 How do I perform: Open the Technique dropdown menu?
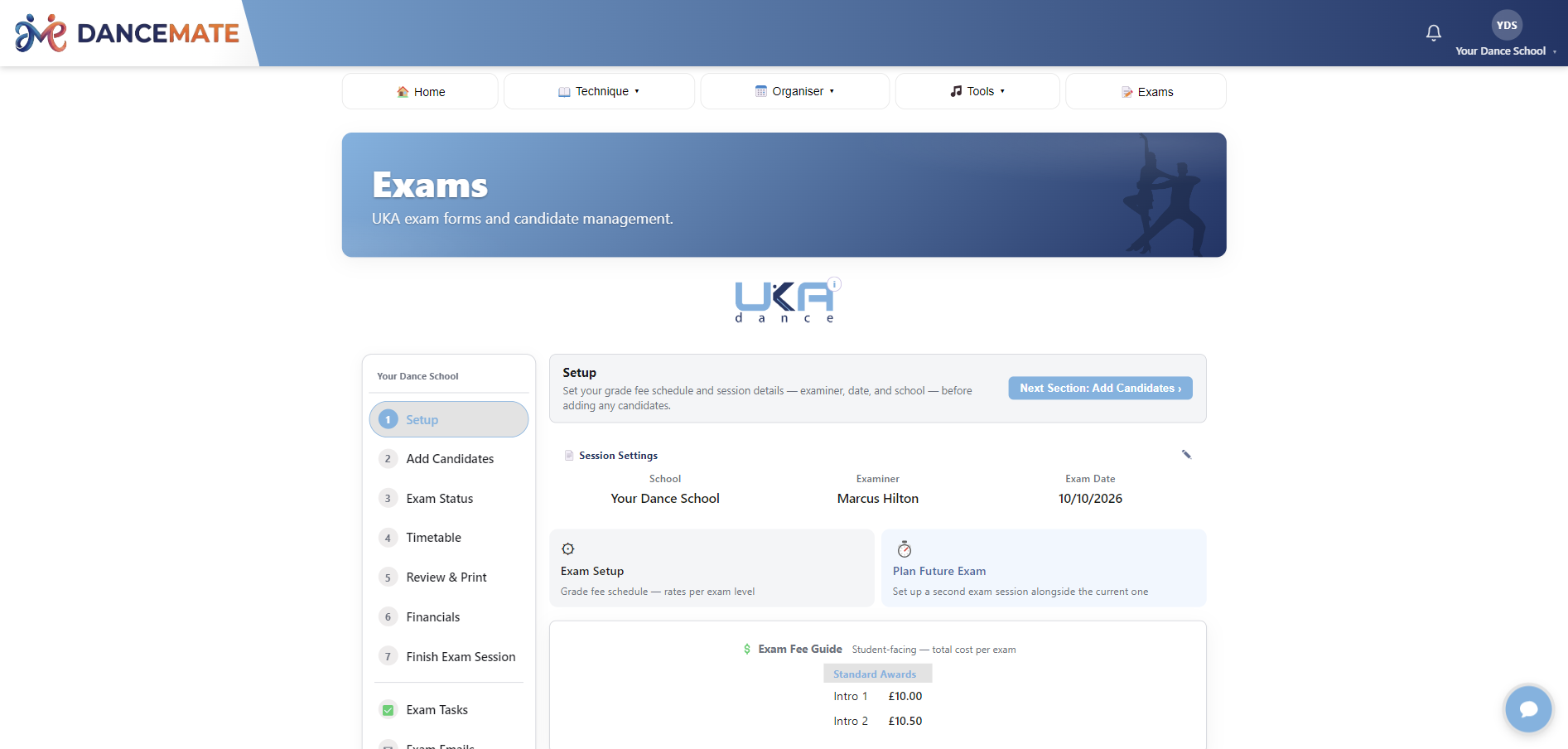click(x=599, y=91)
